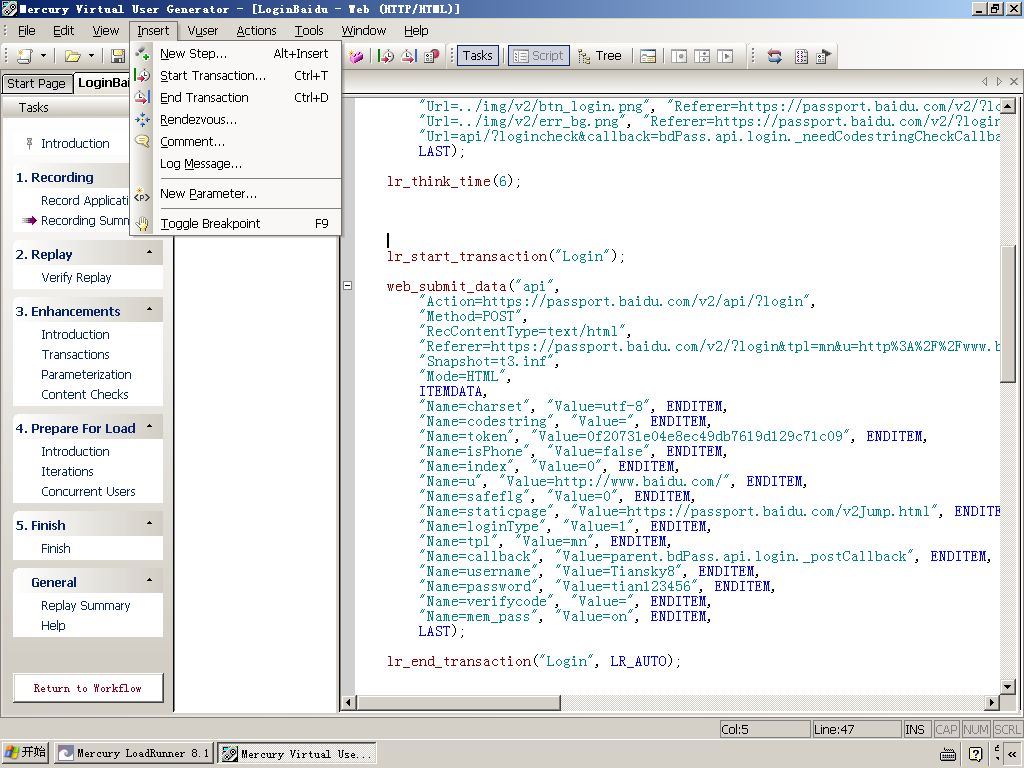Open the Replay Summary link
This screenshot has height=768, width=1024.
tap(86, 606)
